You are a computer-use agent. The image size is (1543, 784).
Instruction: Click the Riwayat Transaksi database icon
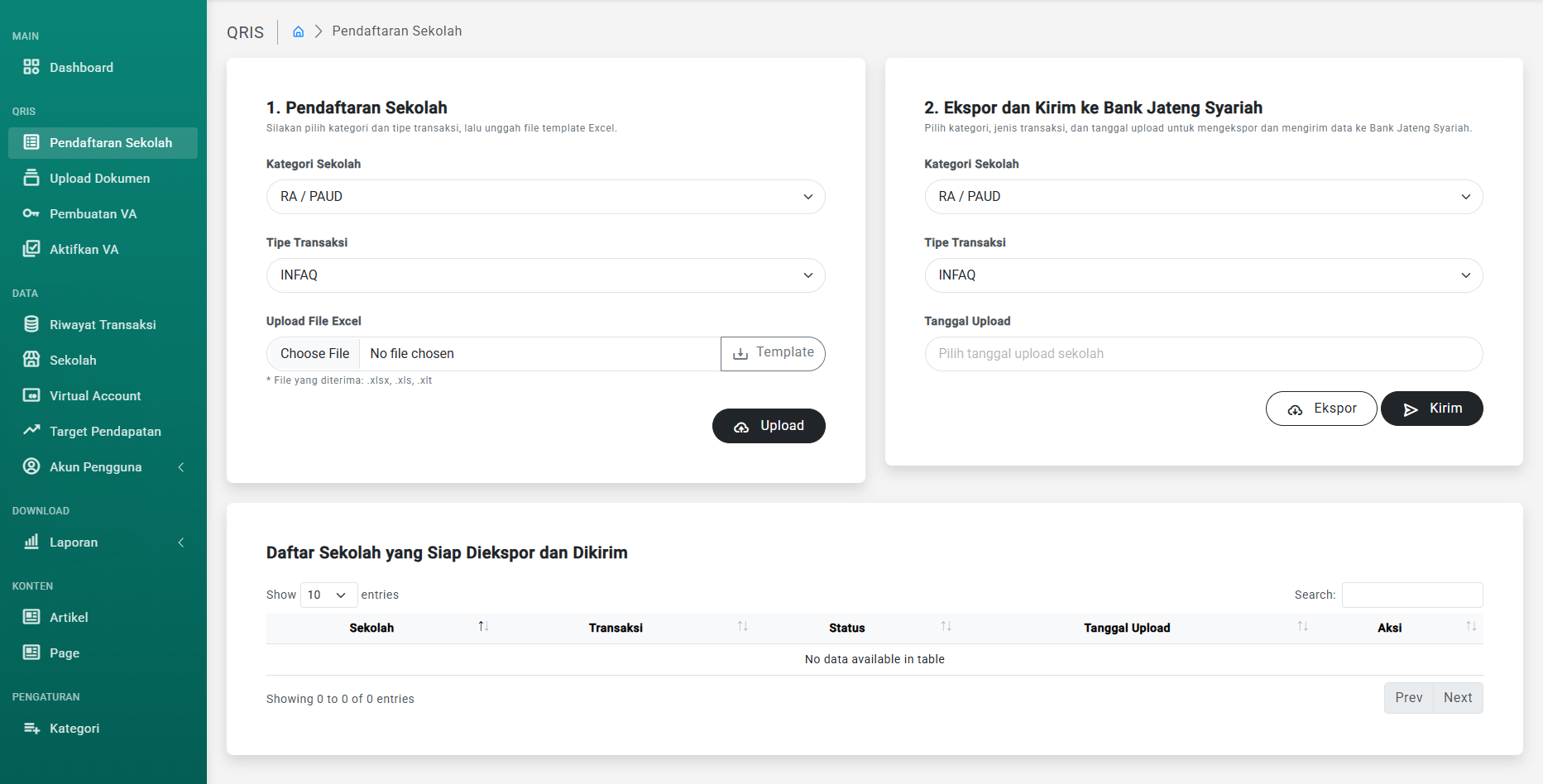31,324
